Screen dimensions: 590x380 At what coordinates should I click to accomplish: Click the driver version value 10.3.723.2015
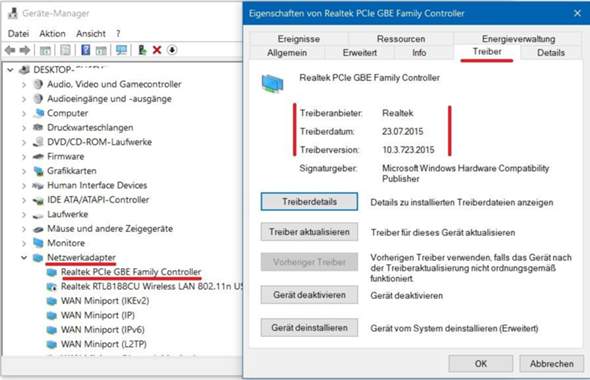(408, 150)
